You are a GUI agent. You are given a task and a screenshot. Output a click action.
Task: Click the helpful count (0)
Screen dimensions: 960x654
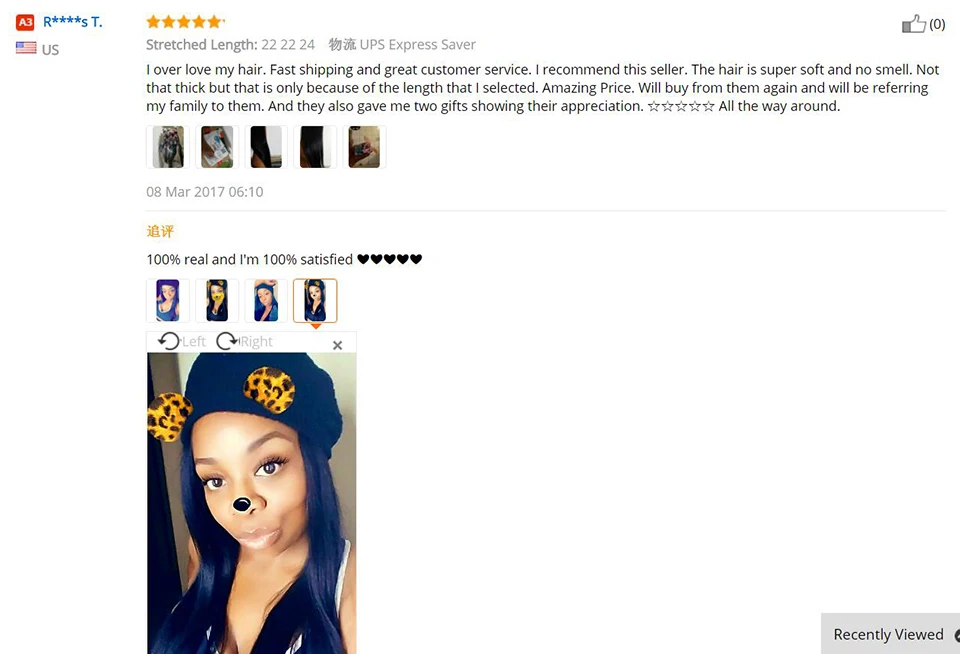(937, 24)
